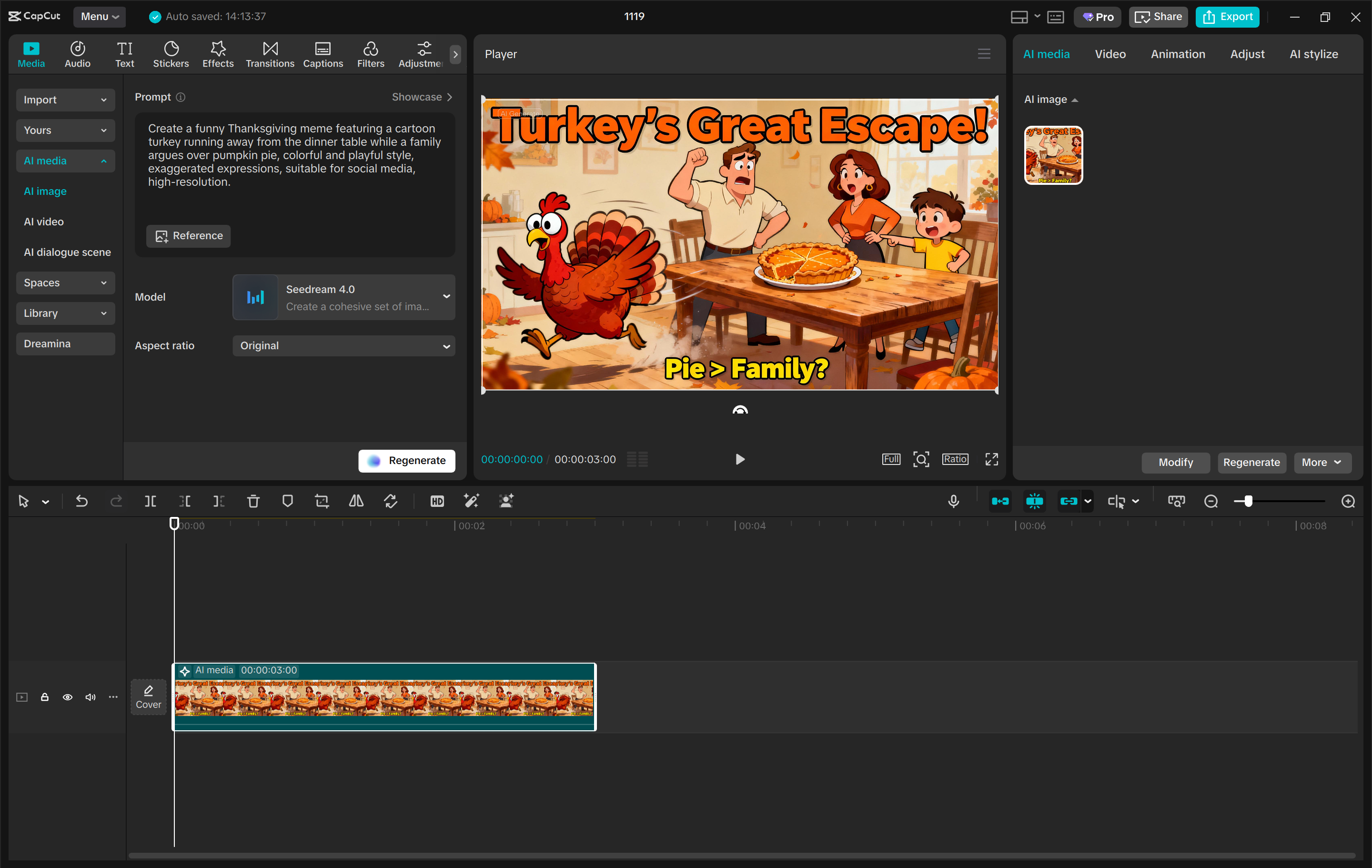
Task: Collapse the AI media sidebar section
Action: 66,161
